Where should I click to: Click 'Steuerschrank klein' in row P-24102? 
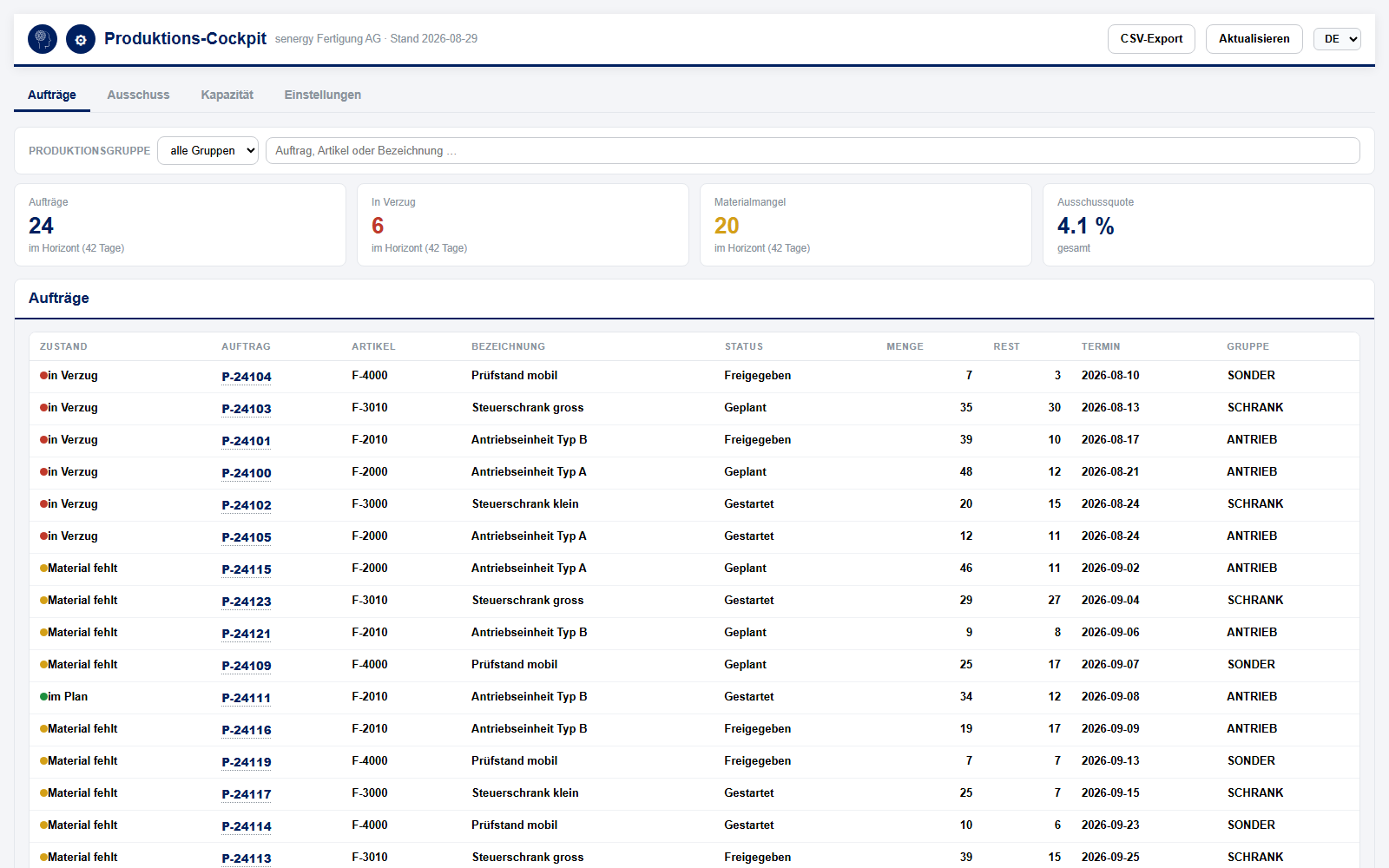525,503
